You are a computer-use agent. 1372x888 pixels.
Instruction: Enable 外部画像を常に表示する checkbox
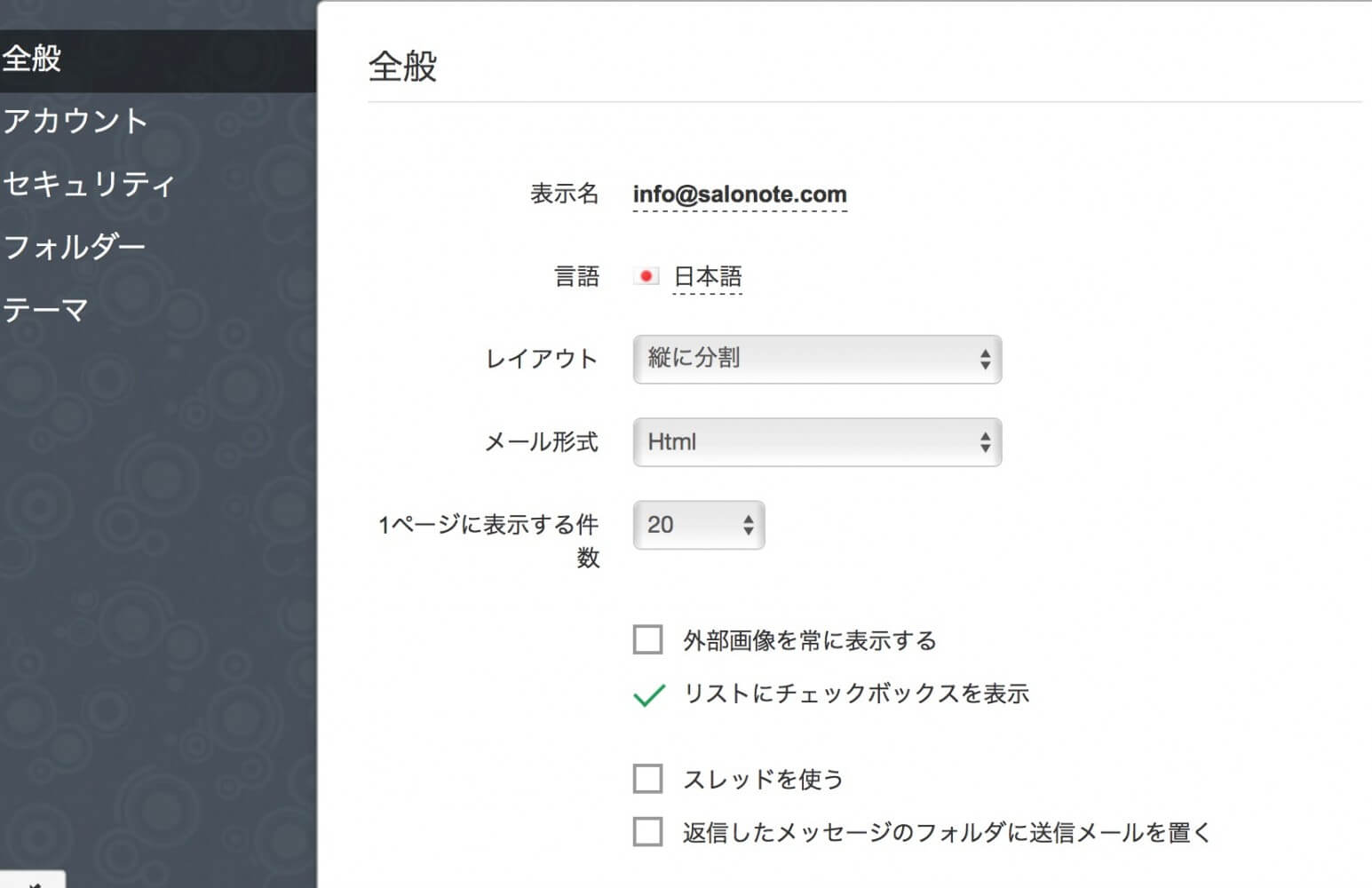tap(647, 639)
